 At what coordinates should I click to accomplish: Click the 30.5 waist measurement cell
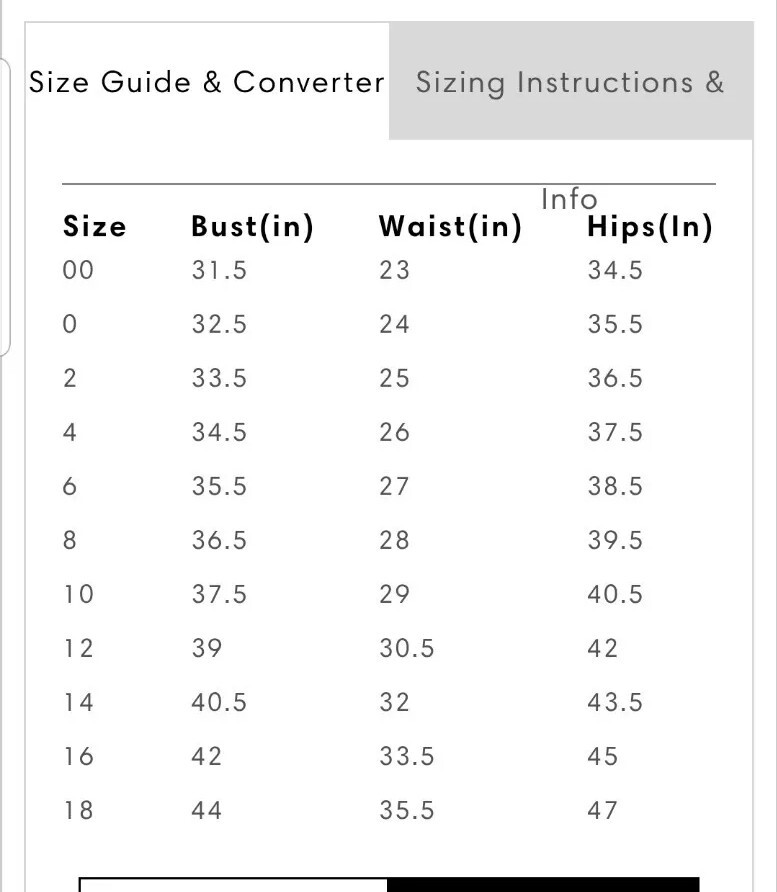point(406,648)
